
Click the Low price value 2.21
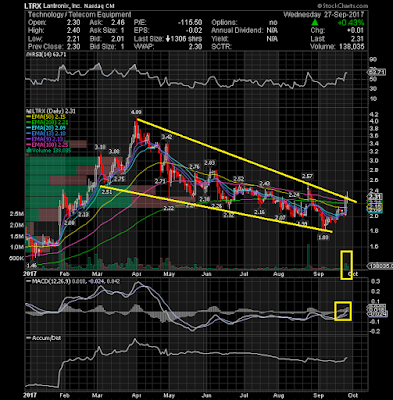click(73, 39)
